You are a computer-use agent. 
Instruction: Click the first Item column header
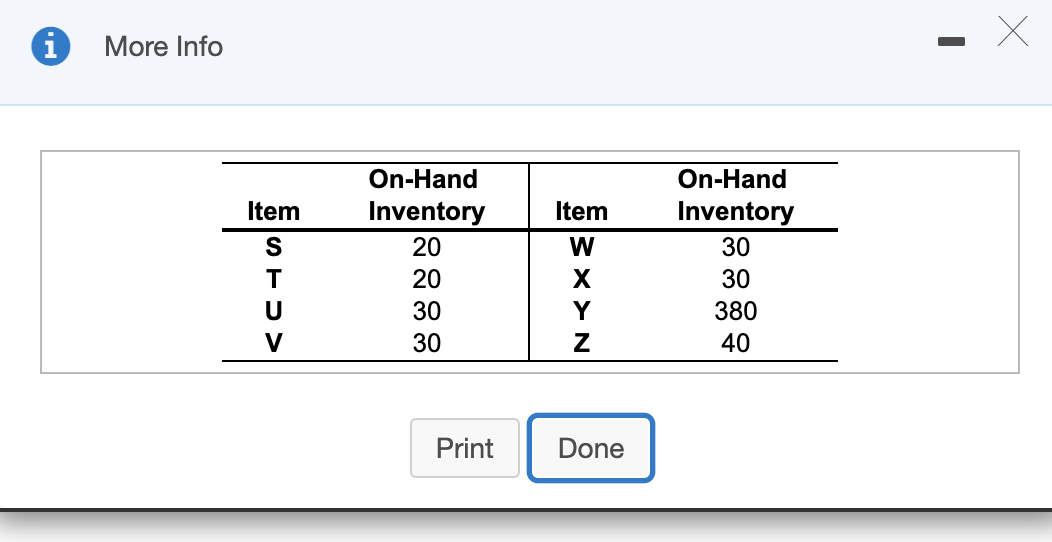pyautogui.click(x=274, y=211)
